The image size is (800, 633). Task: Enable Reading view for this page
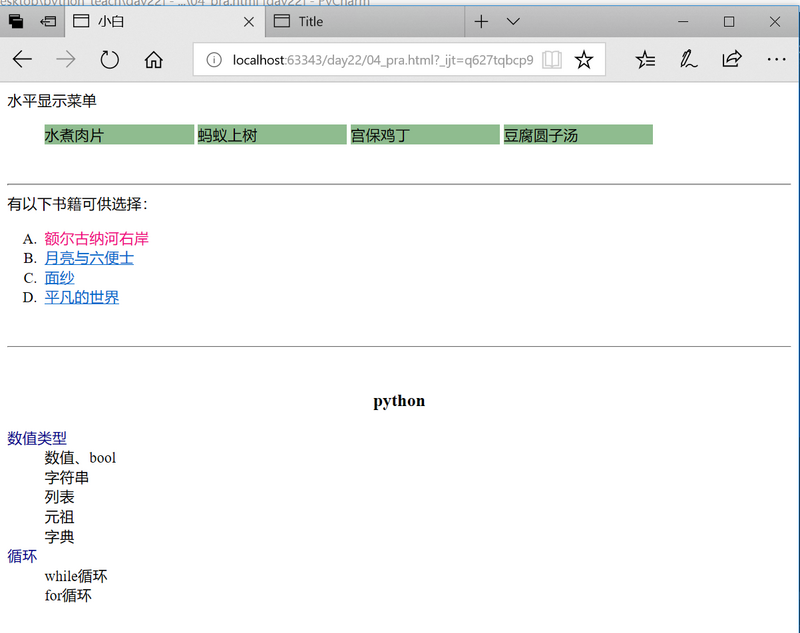pyautogui.click(x=551, y=59)
